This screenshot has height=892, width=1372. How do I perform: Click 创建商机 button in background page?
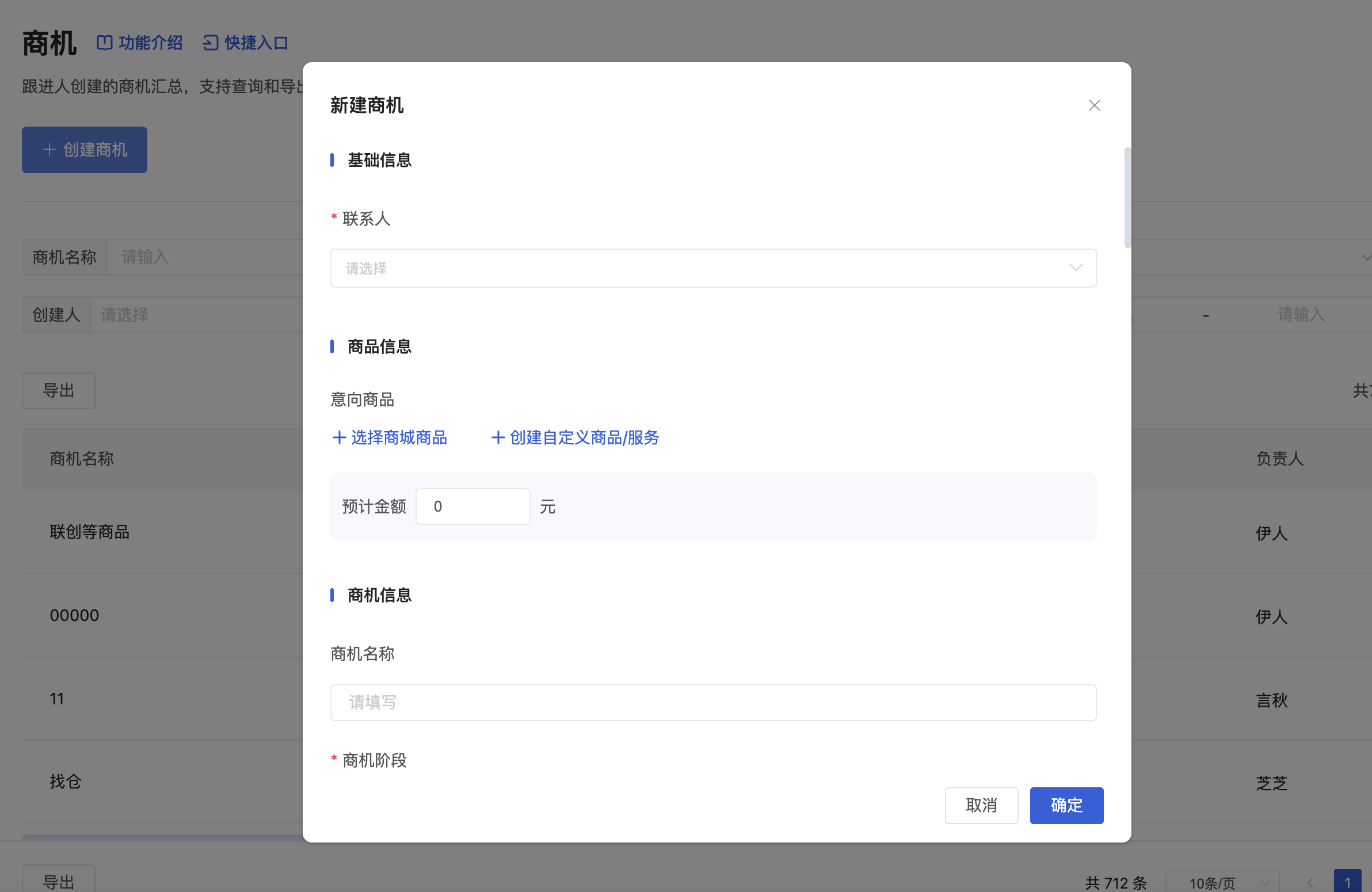84,150
